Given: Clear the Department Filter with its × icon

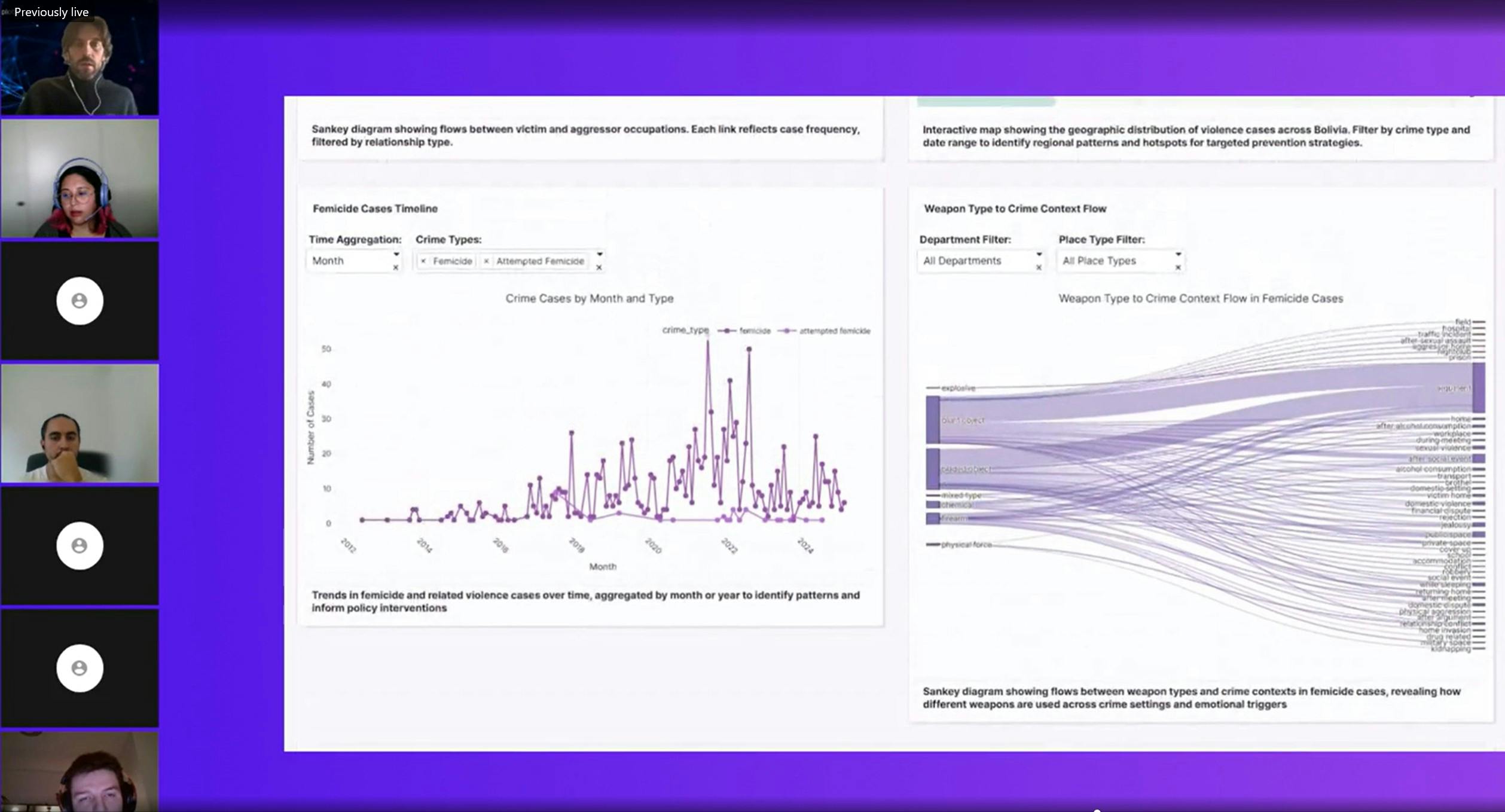Looking at the screenshot, I should 1039,268.
